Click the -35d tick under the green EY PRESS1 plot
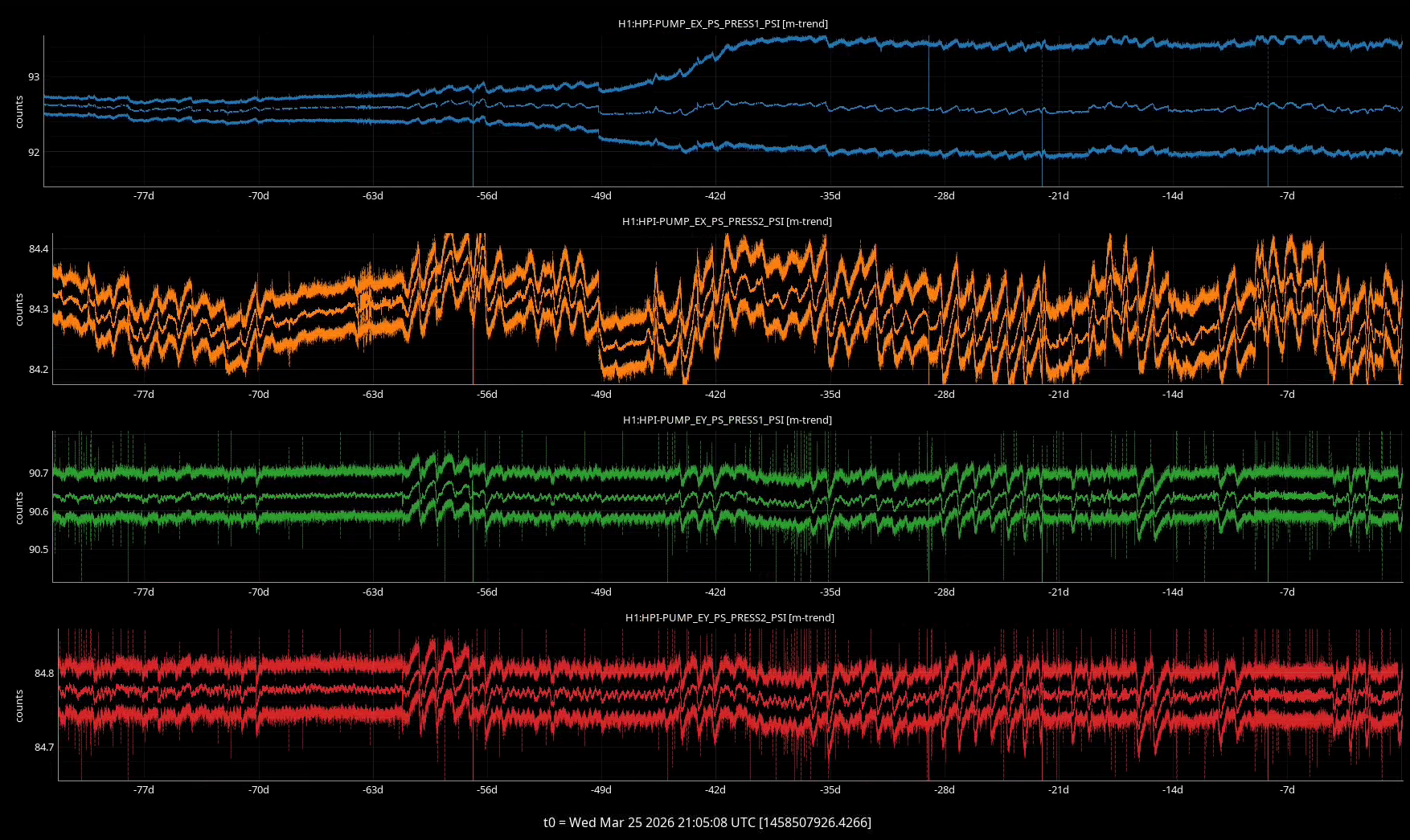 (x=830, y=592)
